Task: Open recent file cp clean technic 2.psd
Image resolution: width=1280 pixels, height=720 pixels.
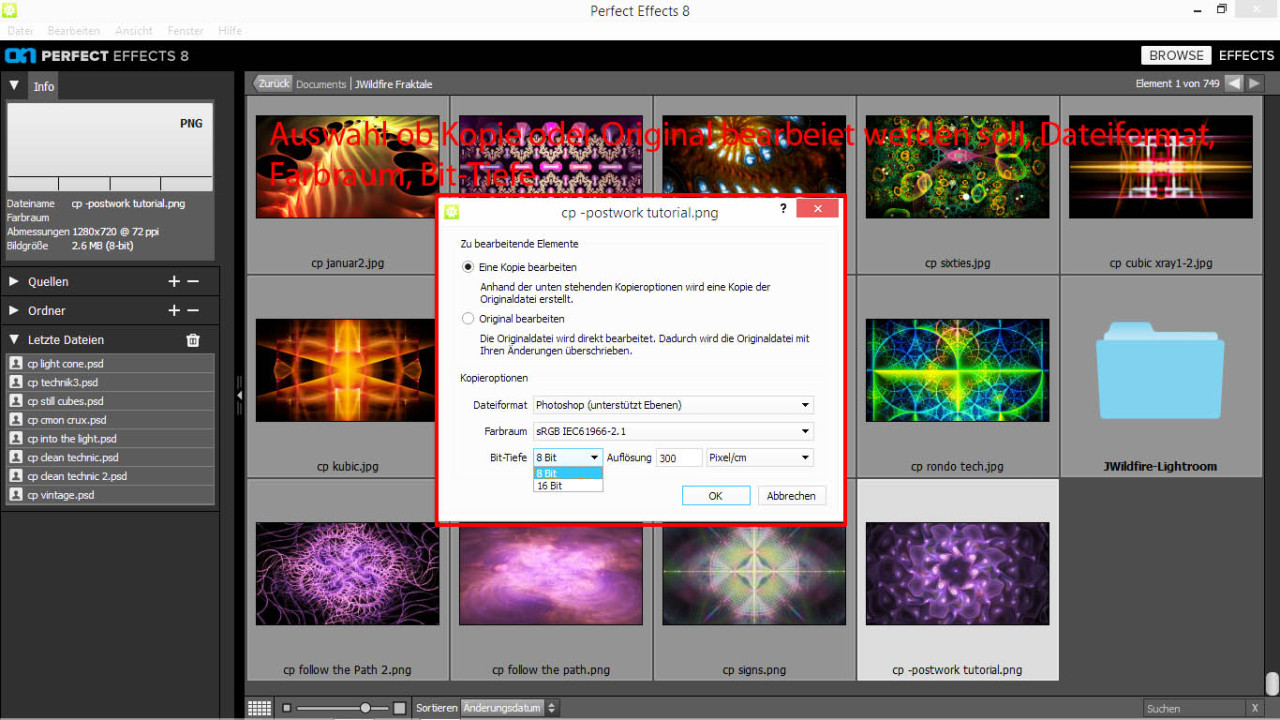Action: (x=110, y=476)
